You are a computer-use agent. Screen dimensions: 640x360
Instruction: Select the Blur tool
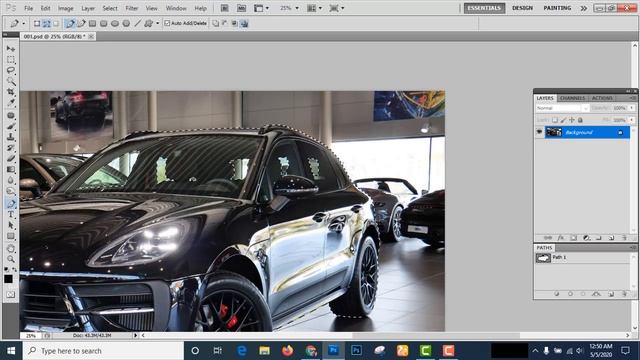[x=11, y=180]
